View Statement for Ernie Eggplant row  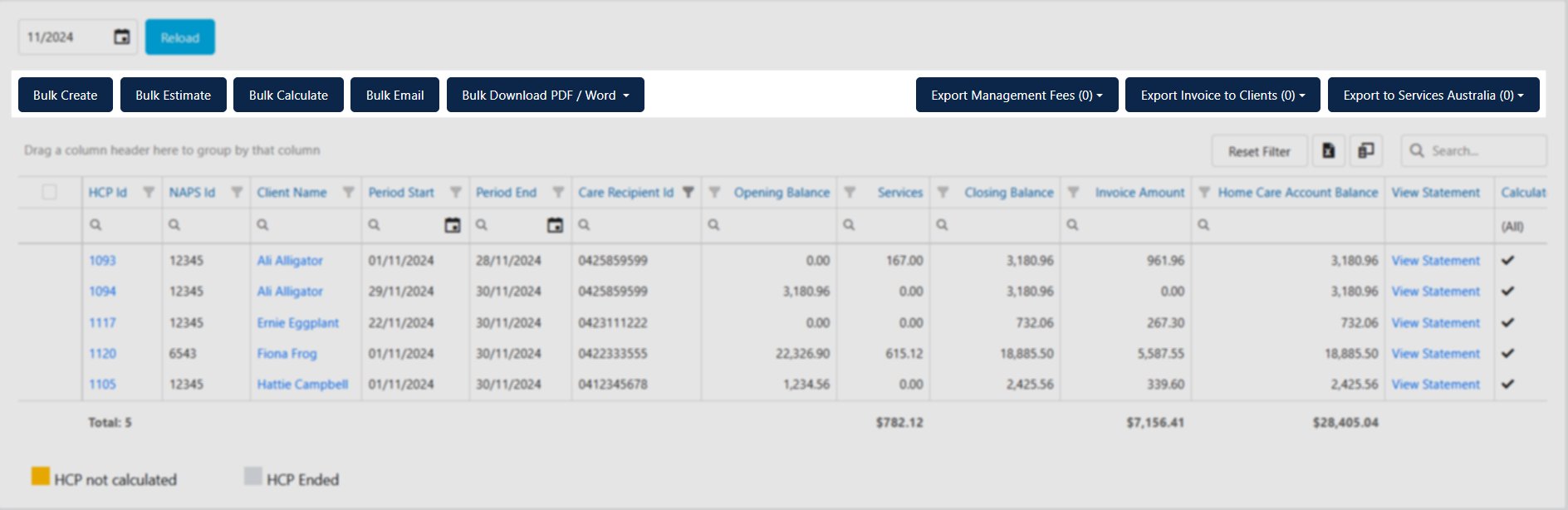1435,322
